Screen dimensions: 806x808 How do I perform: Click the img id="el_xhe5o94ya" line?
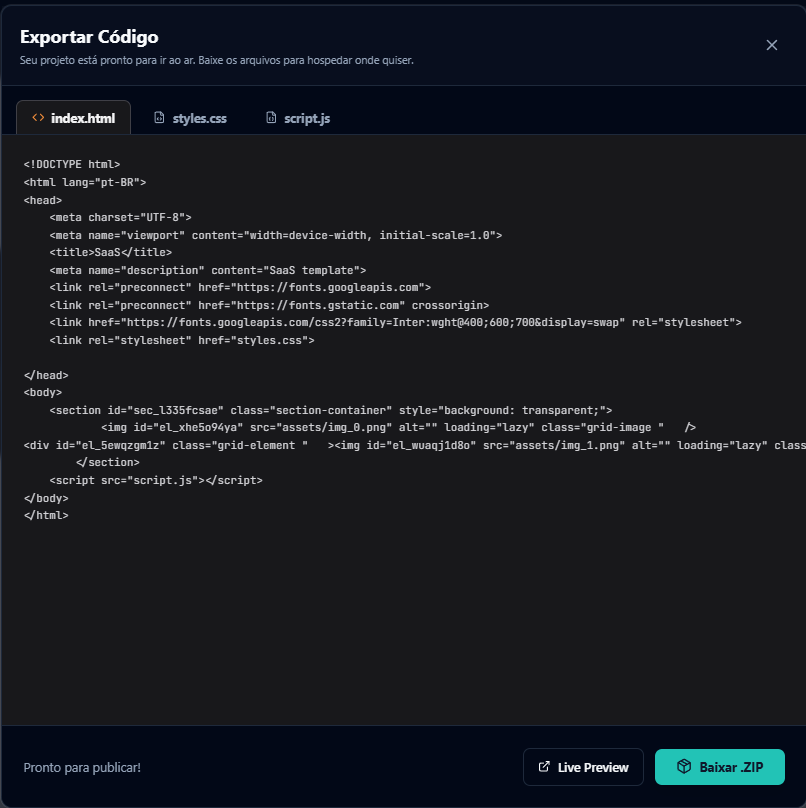click(x=398, y=428)
